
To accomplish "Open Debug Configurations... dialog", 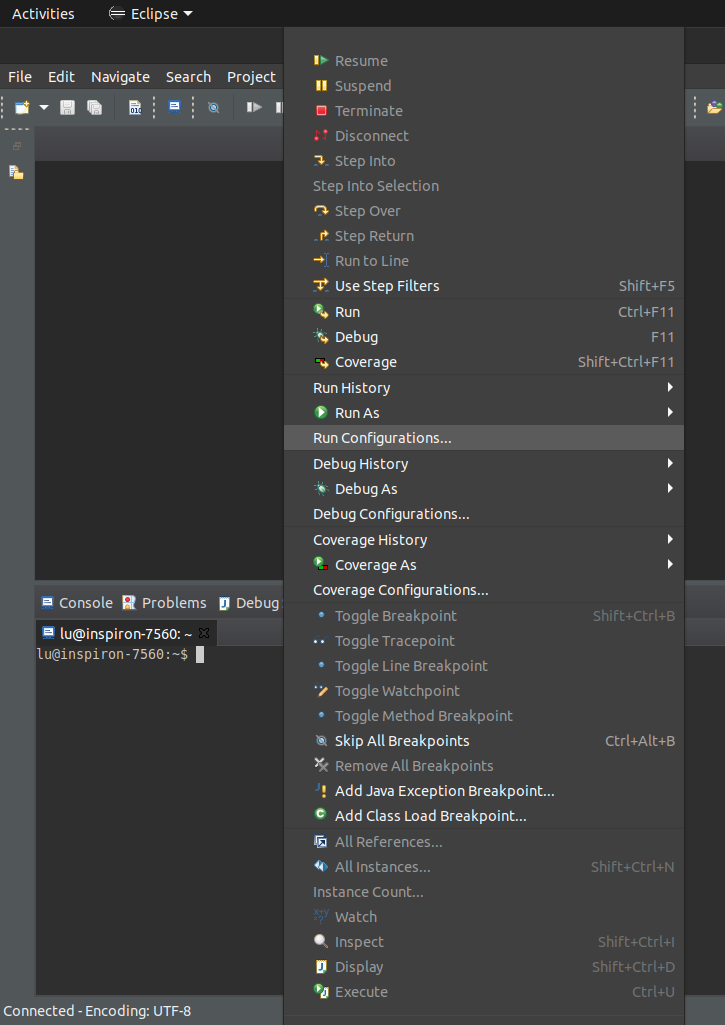I will [x=484, y=514].
